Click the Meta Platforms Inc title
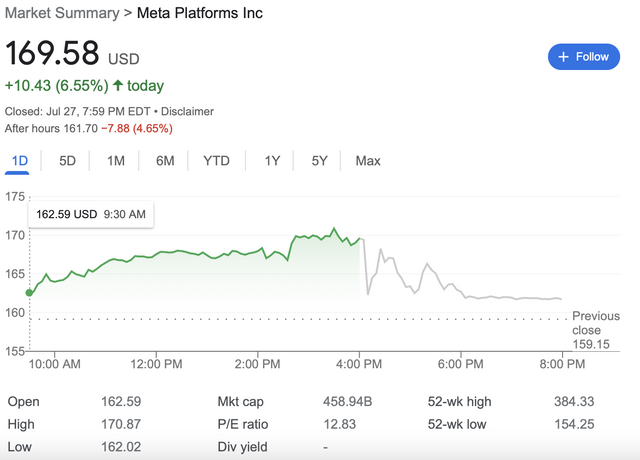The height and width of the screenshot is (460, 640). 200,13
